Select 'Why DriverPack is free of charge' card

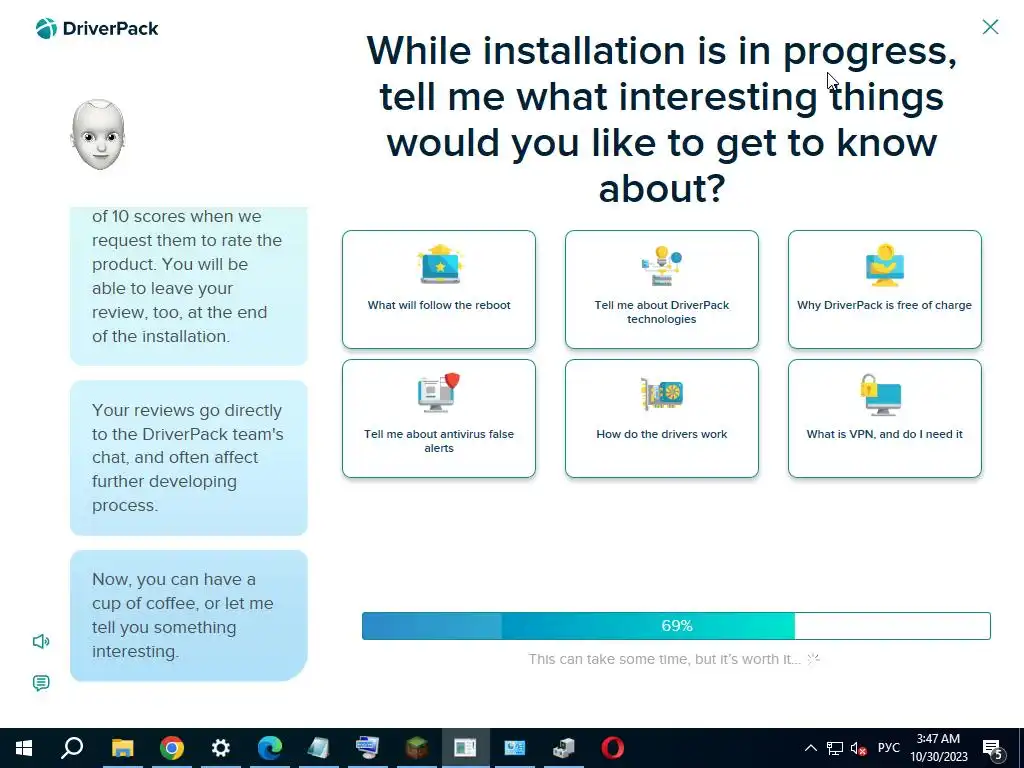click(x=884, y=289)
